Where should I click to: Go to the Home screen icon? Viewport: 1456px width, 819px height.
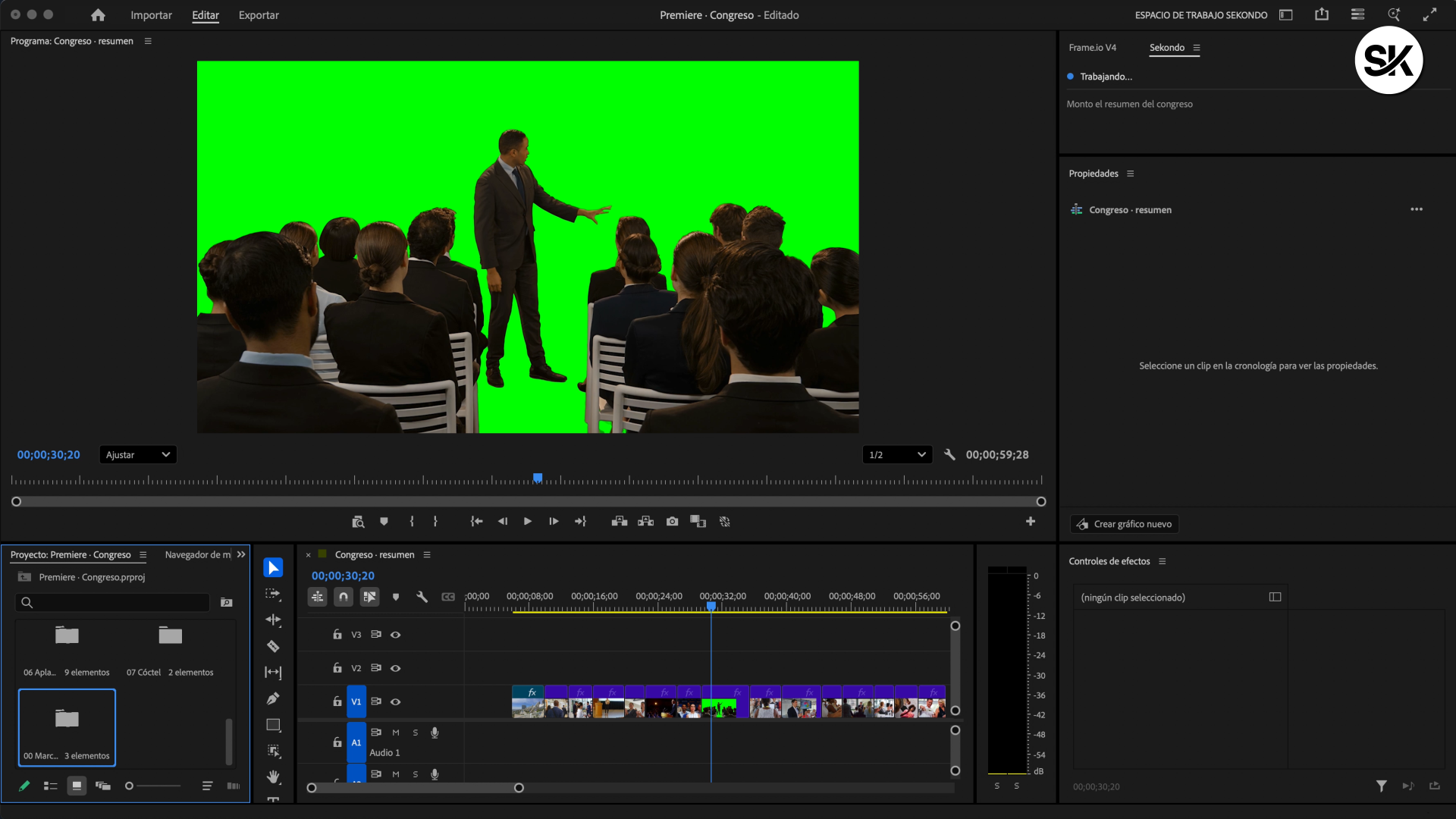pos(98,15)
